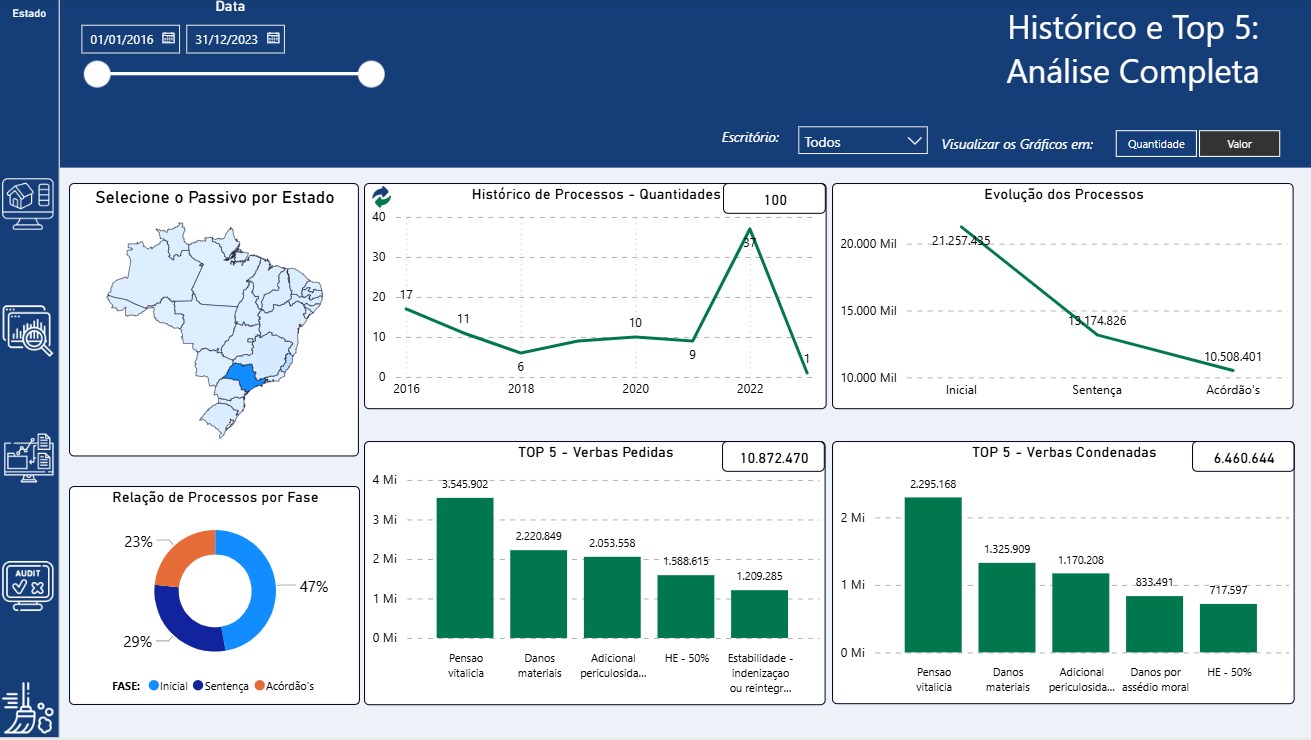Switch graphs to Quantidade view
Image resolution: width=1311 pixels, height=740 pixels.
pos(1156,144)
